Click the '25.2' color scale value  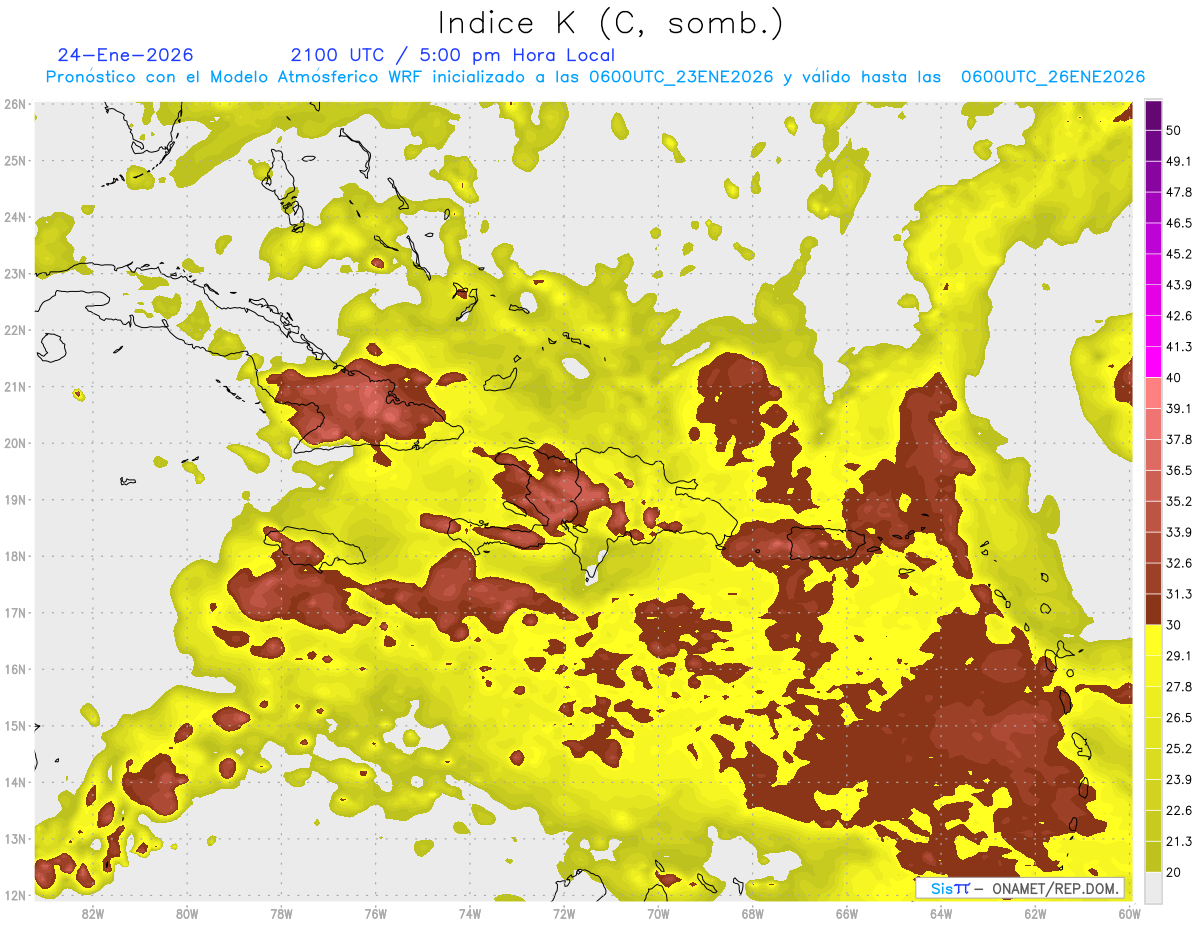(x=1179, y=748)
